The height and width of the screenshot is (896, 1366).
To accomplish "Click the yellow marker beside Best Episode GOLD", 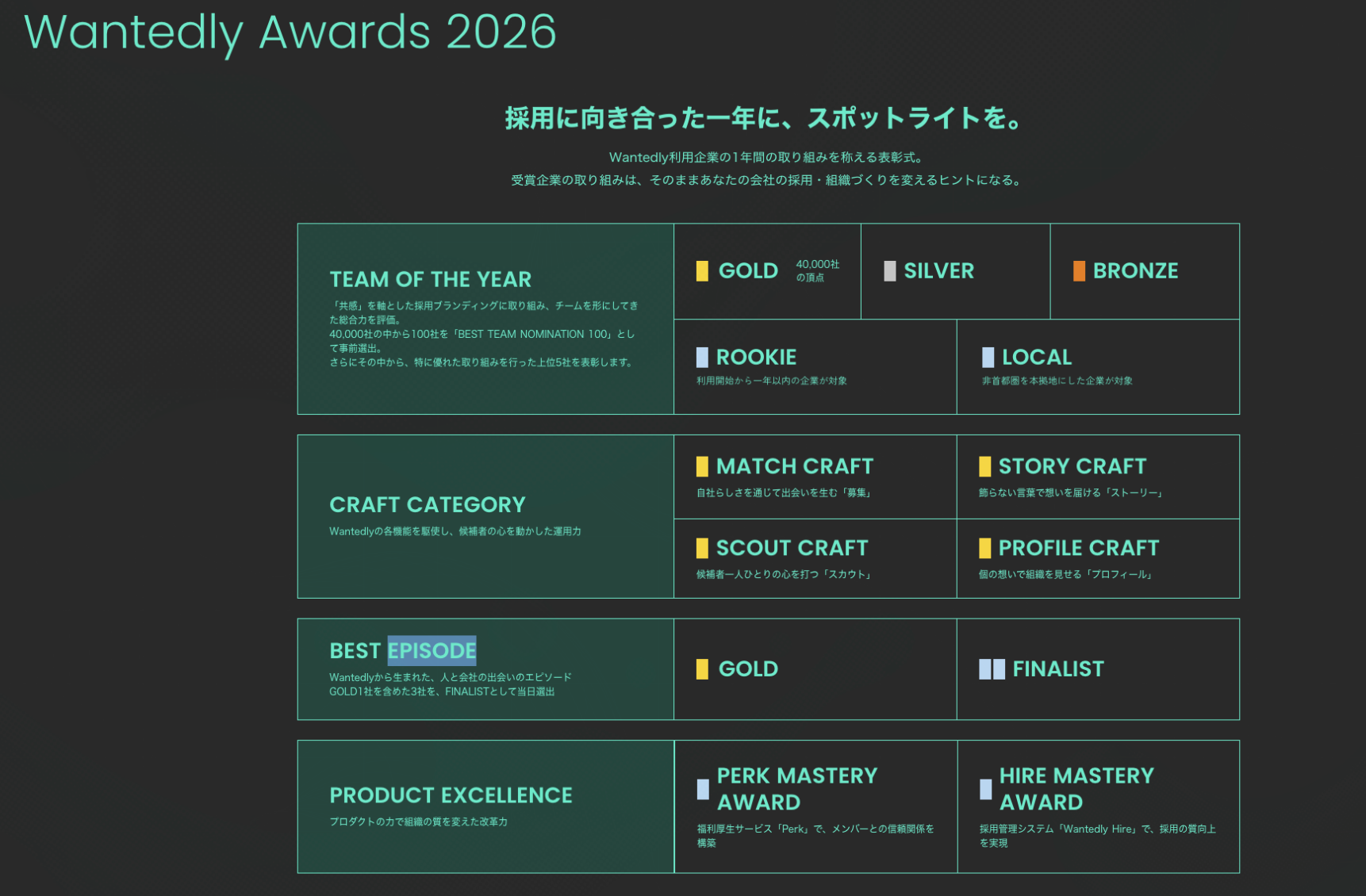I will 702,669.
